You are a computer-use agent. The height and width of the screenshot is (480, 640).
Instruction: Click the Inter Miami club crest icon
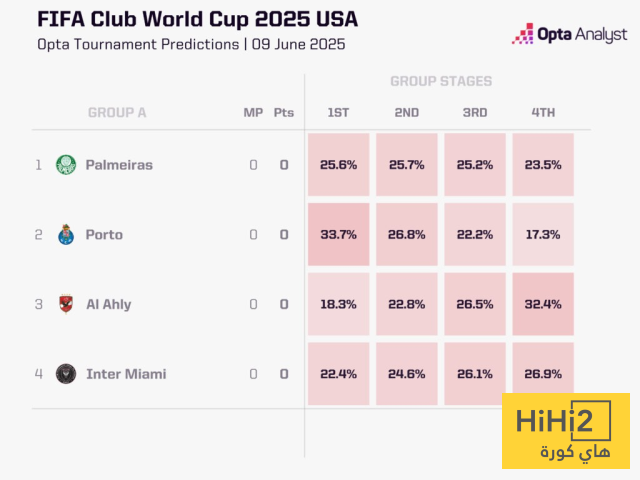[x=66, y=374]
